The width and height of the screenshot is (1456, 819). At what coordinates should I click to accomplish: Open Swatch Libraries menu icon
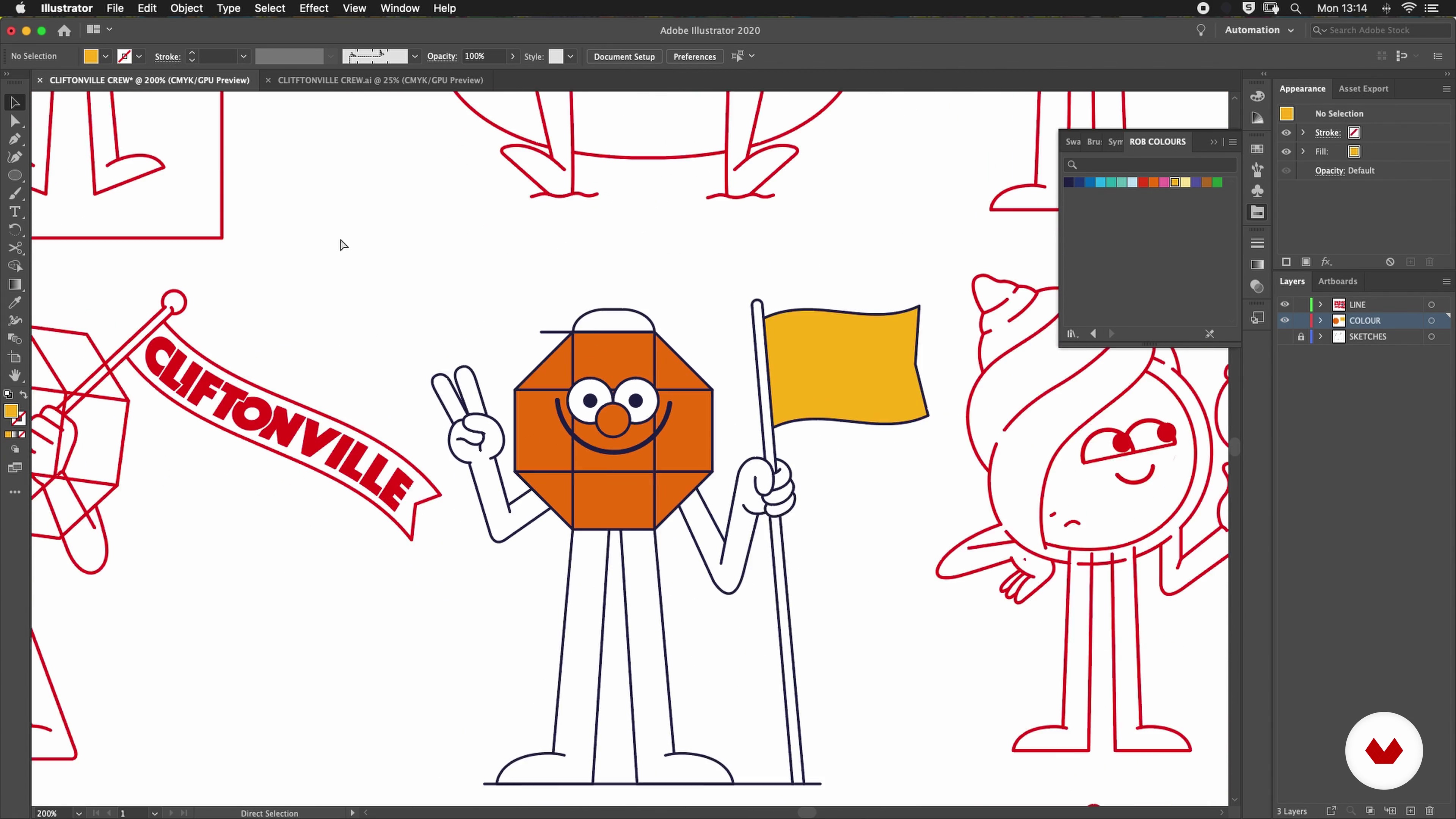(1072, 334)
